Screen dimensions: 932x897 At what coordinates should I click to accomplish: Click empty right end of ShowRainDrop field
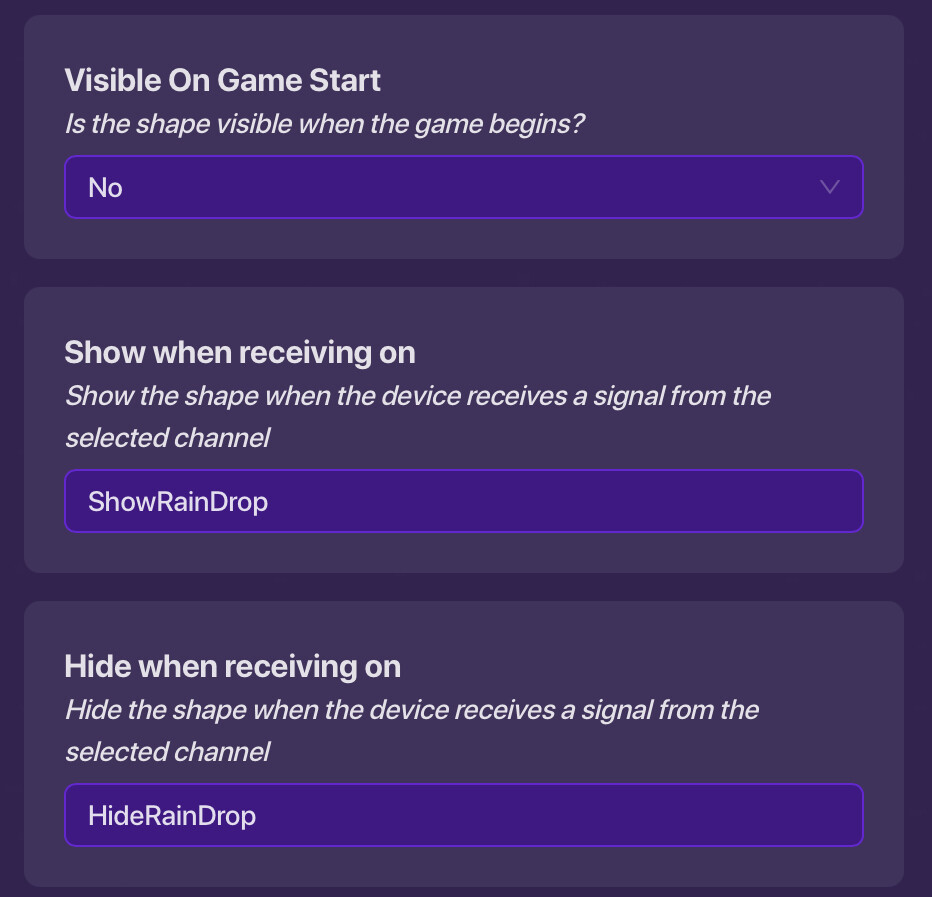click(x=760, y=501)
